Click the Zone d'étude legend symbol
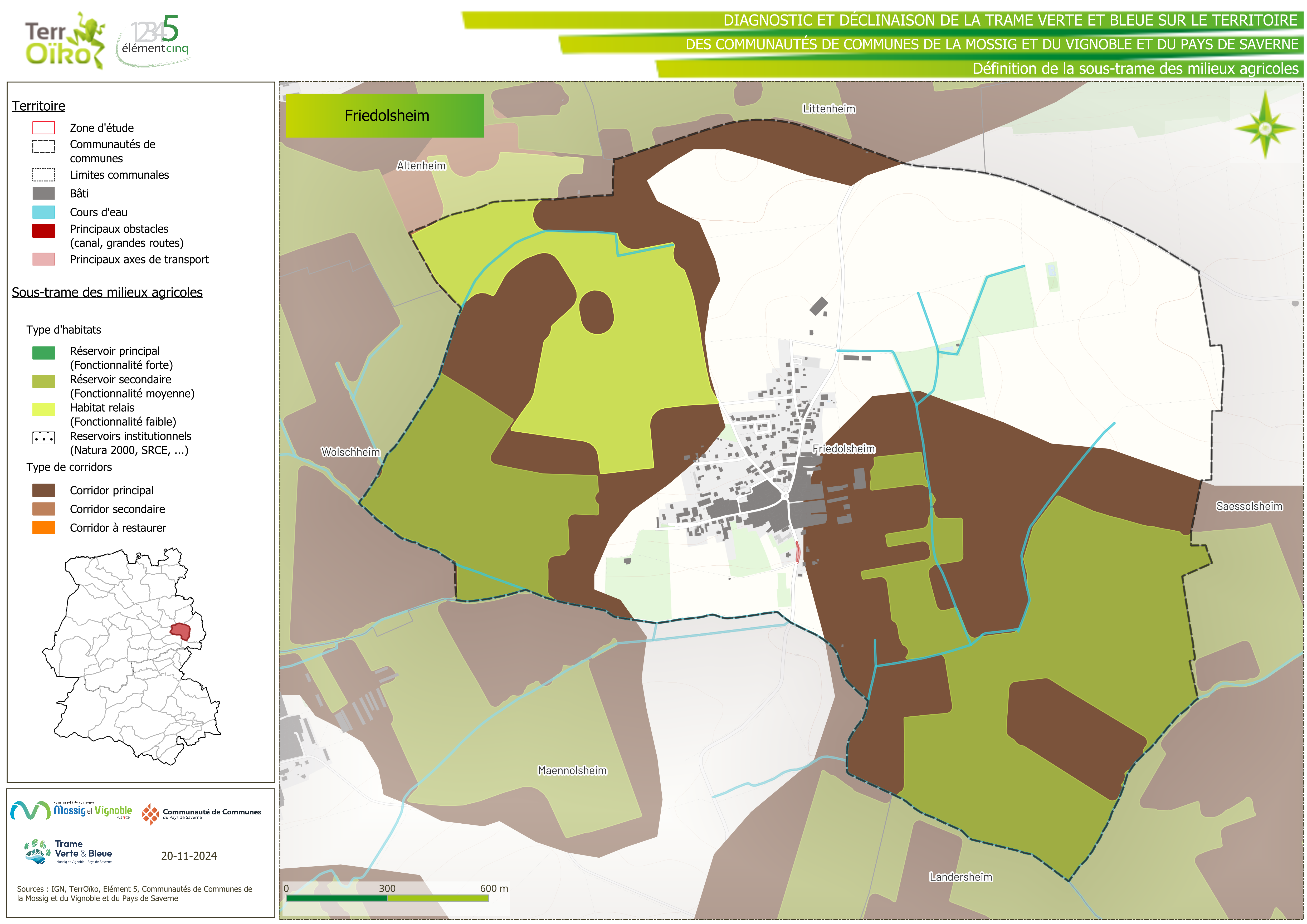Viewport: 1307px width, 924px height. [43, 128]
